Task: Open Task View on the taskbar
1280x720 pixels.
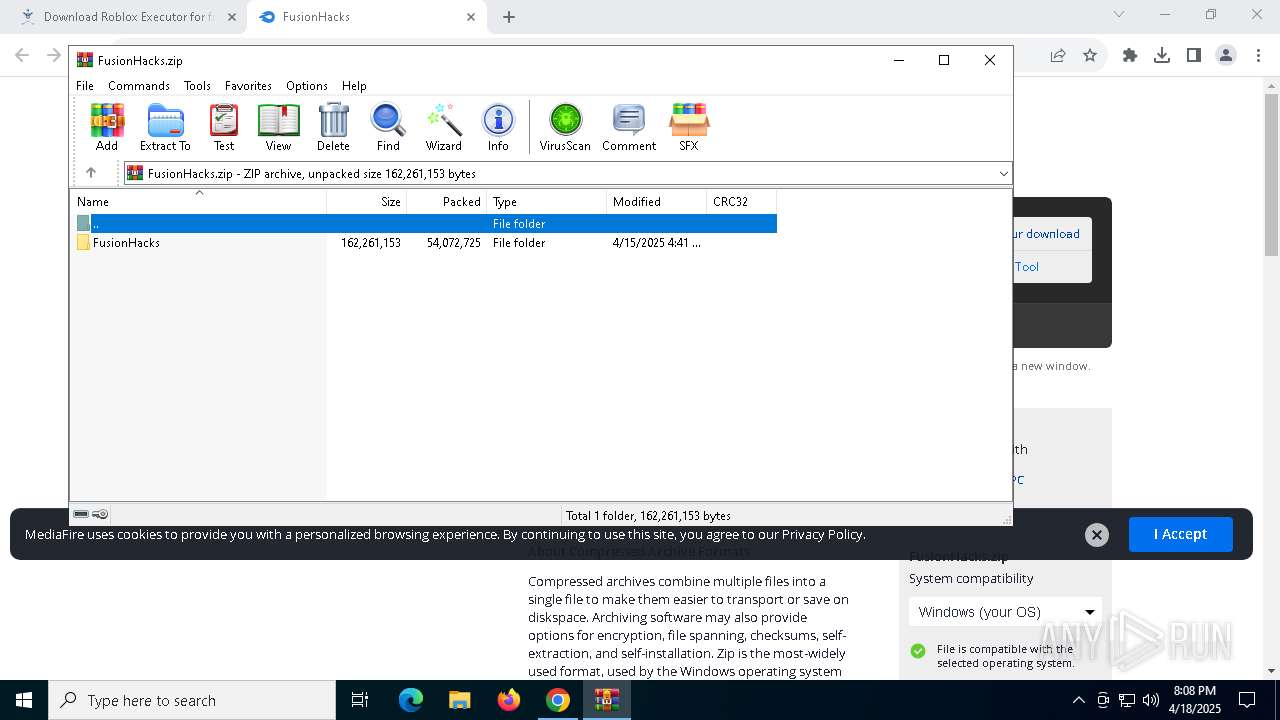Action: (360, 700)
